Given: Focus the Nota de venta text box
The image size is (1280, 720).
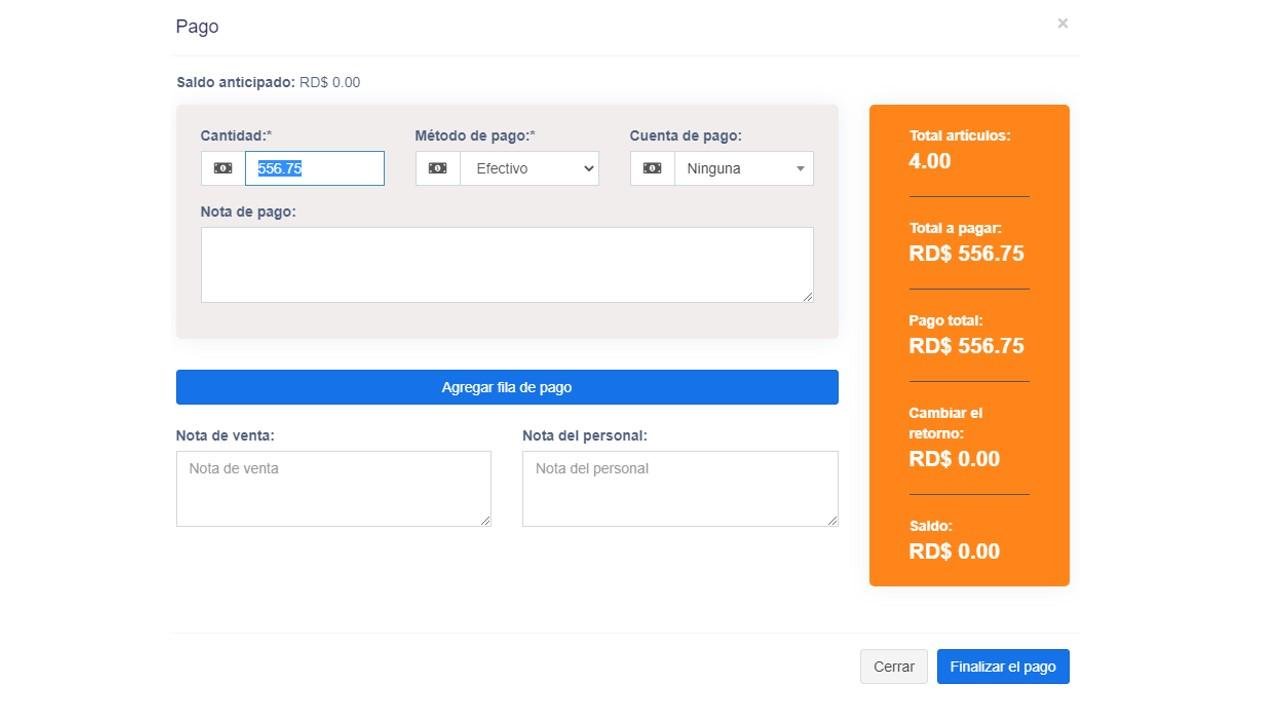Looking at the screenshot, I should point(333,488).
